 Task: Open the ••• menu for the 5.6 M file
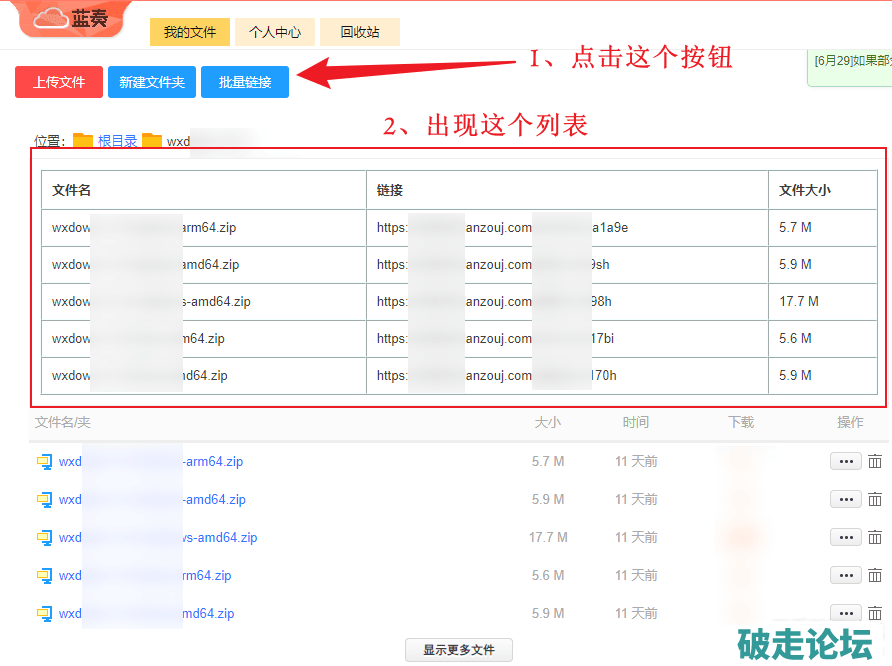[845, 576]
